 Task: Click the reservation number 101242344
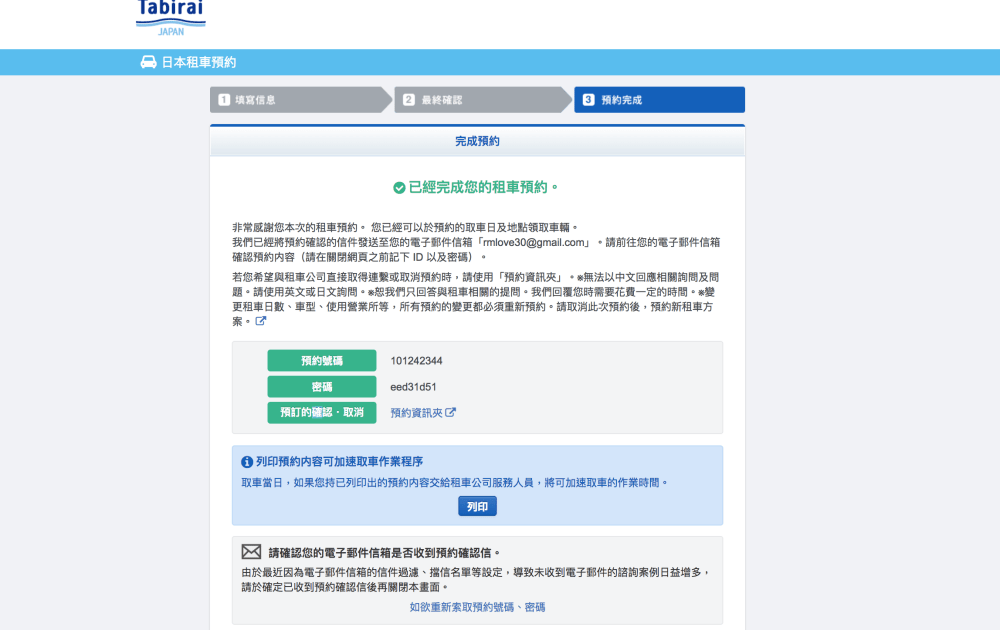[x=417, y=361]
